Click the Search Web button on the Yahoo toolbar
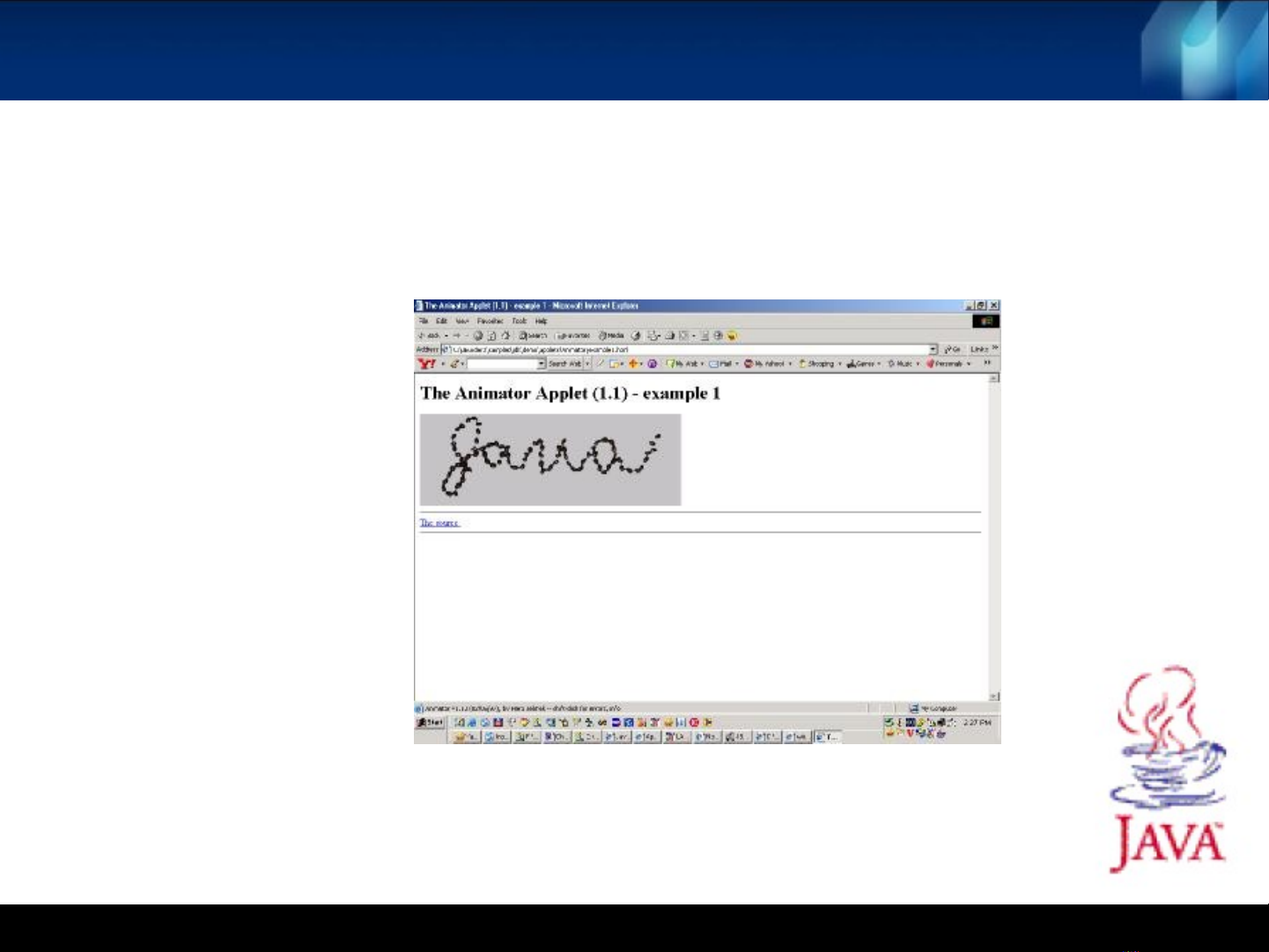The height and width of the screenshot is (952, 1269). 564,364
